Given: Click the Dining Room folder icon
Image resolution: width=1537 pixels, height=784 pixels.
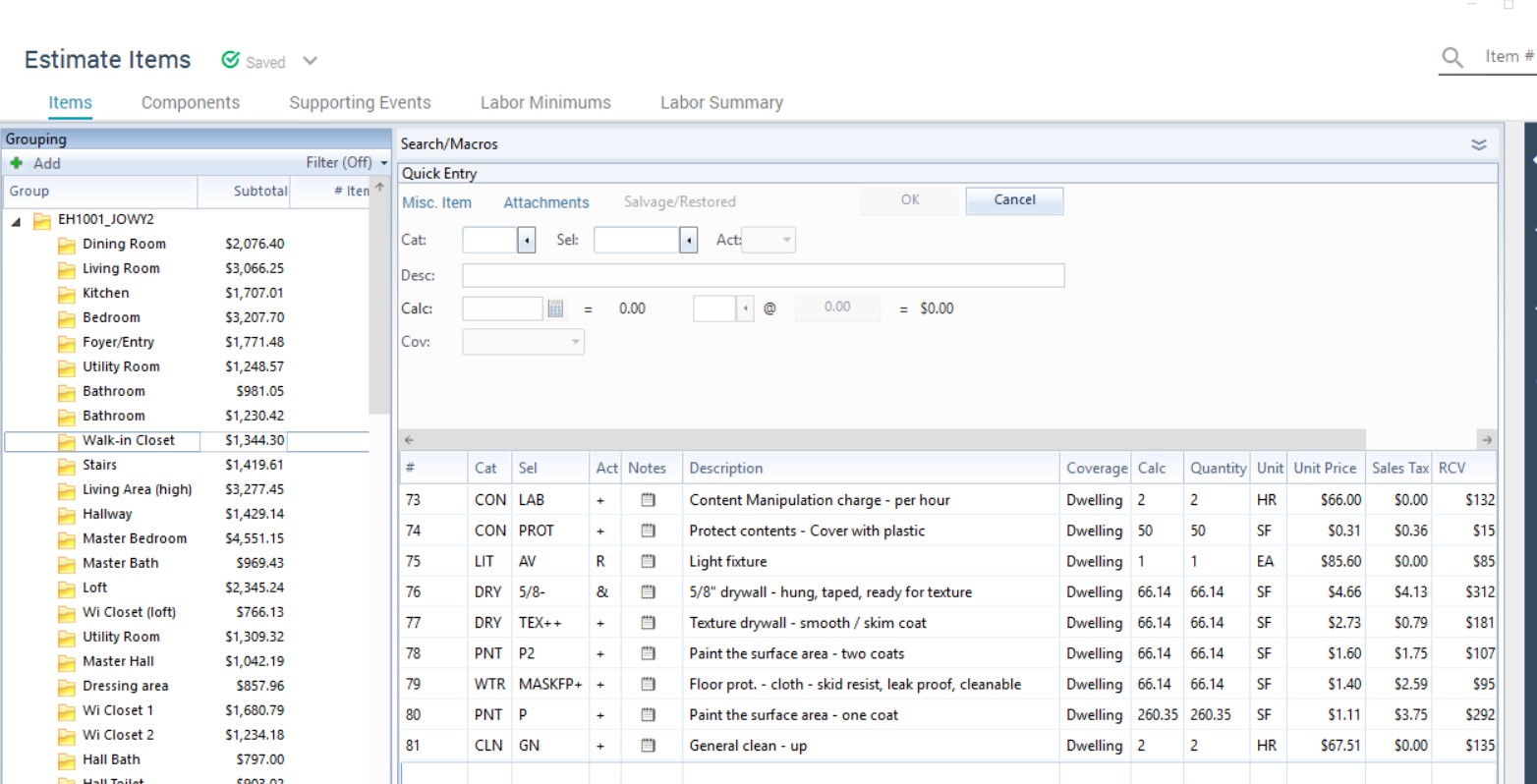Looking at the screenshot, I should (67, 245).
